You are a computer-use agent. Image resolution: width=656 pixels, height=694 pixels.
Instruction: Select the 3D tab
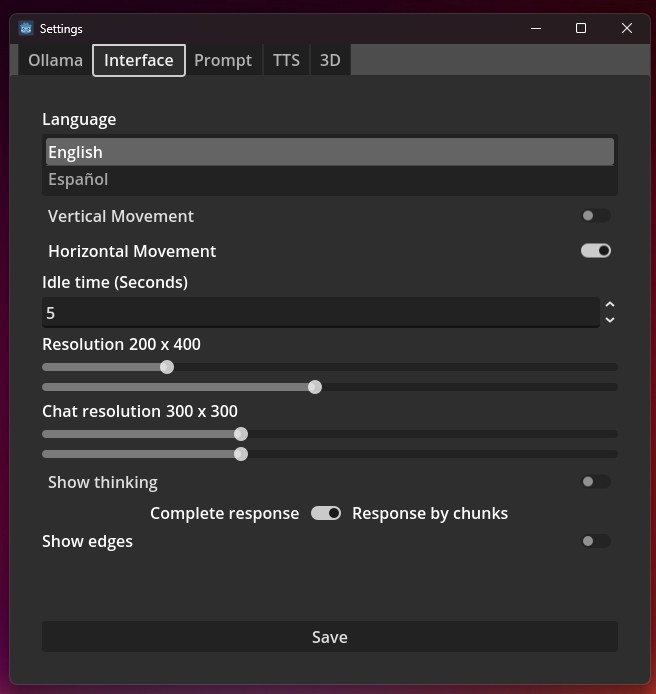pos(330,60)
